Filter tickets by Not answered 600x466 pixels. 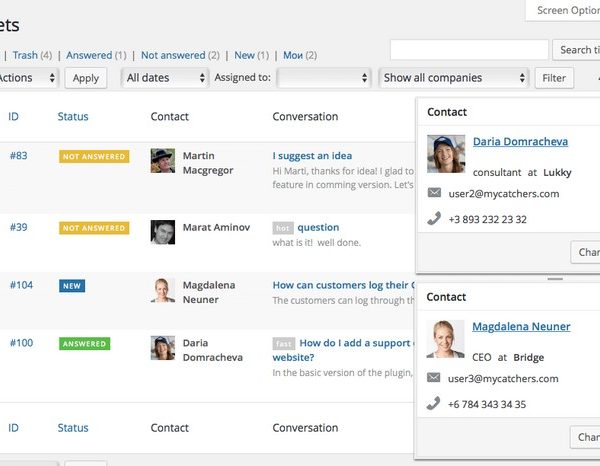pos(173,55)
